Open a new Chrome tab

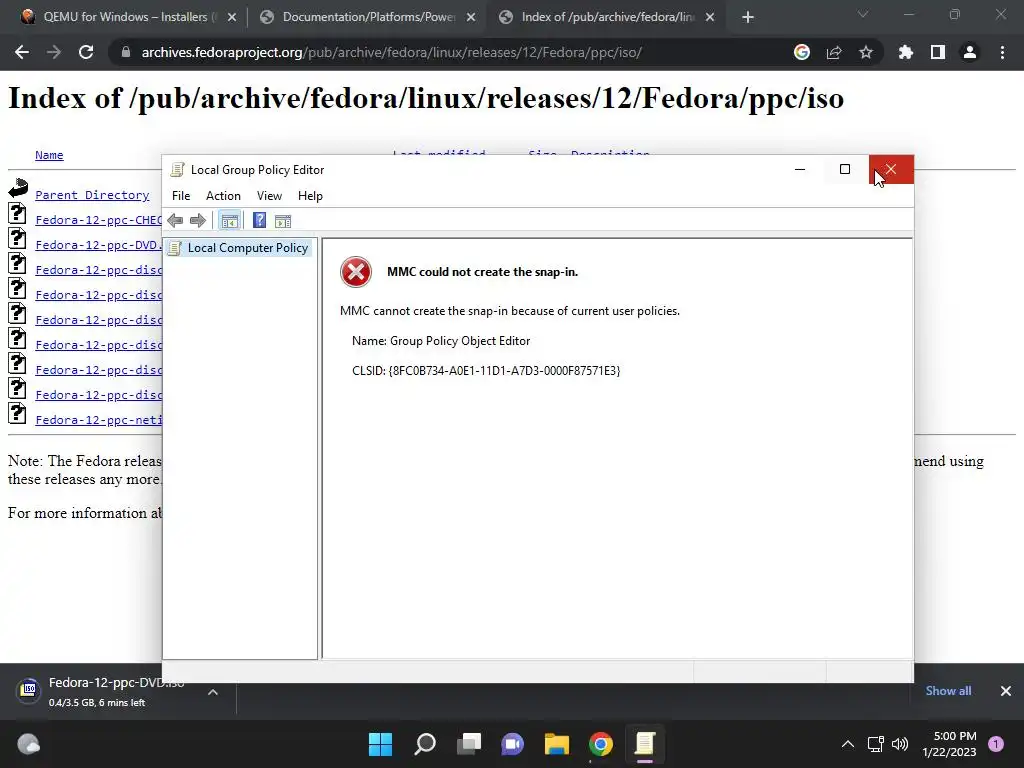(748, 18)
